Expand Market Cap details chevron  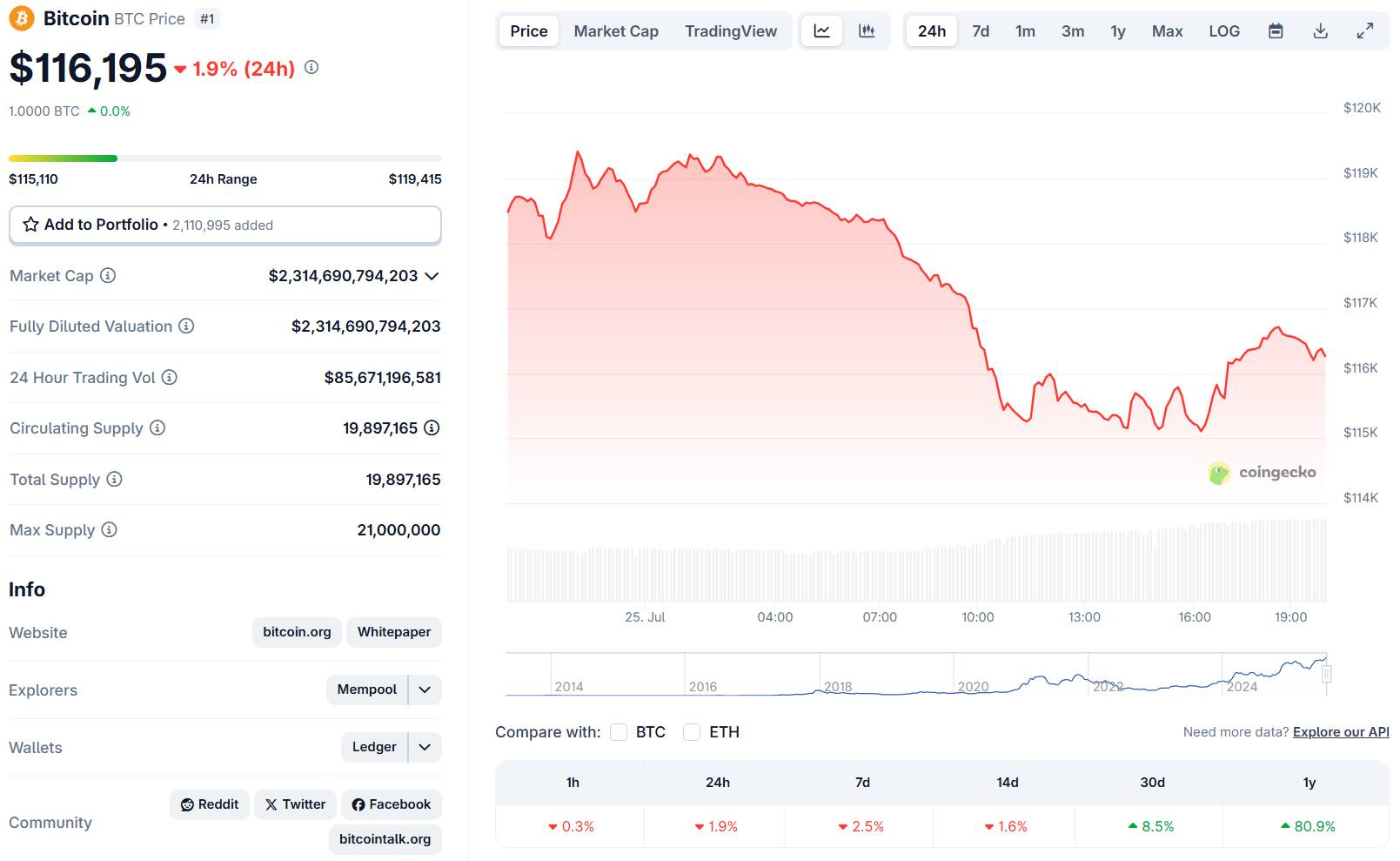(x=432, y=276)
